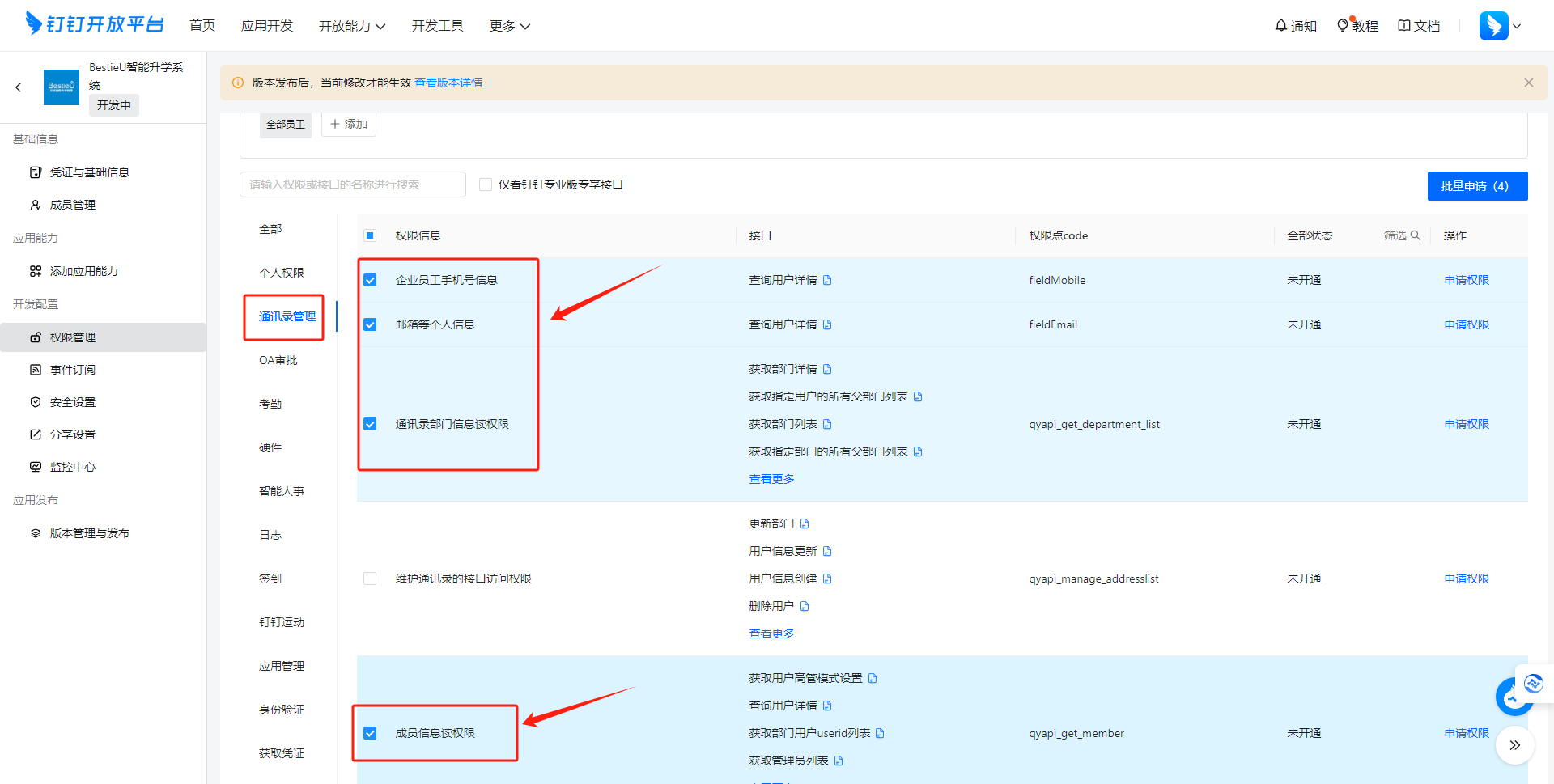Dismiss the version notice banner
The height and width of the screenshot is (784, 1554).
point(1529,83)
